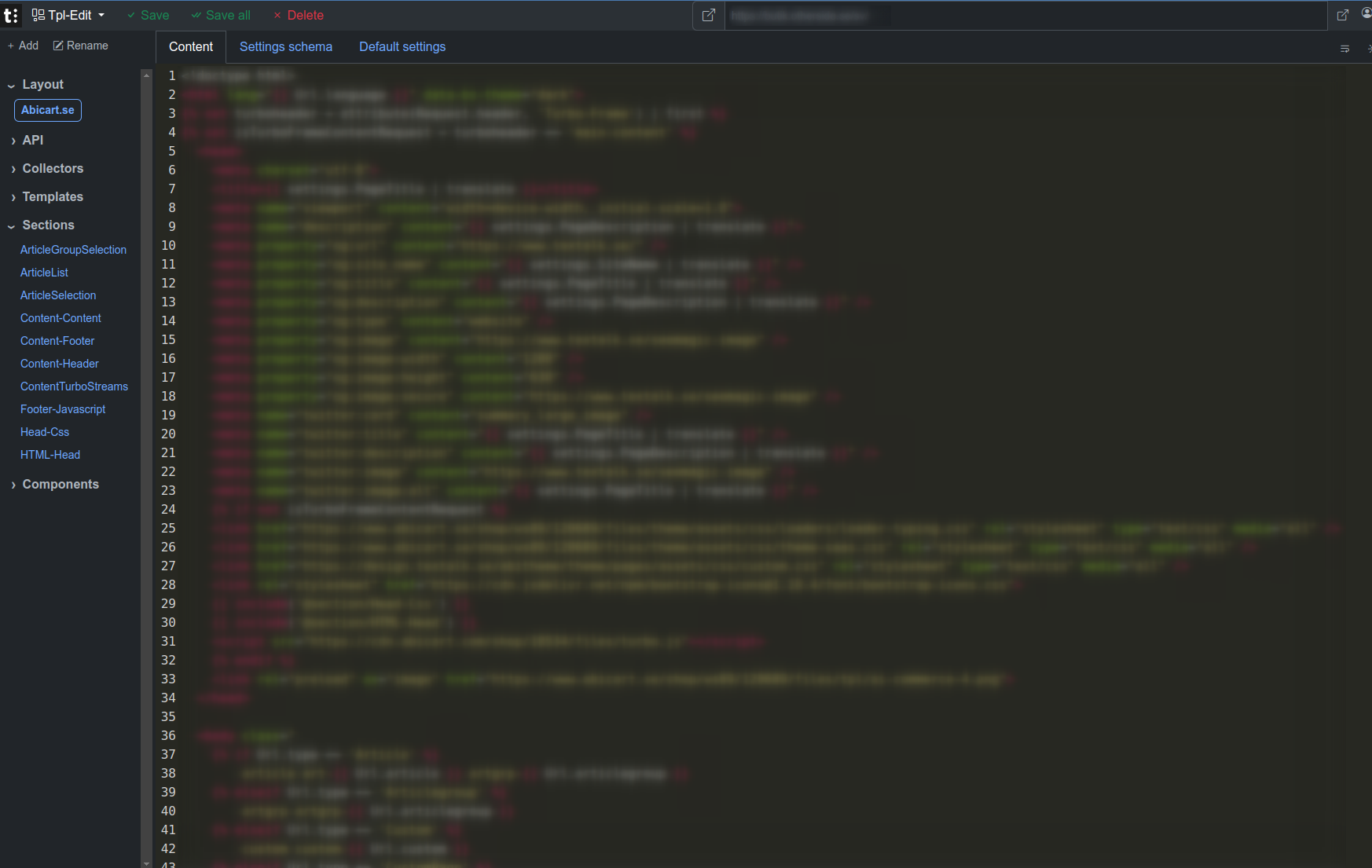Click the blurred URL input field
Image resolution: width=1372 pixels, height=868 pixels.
point(1022,16)
